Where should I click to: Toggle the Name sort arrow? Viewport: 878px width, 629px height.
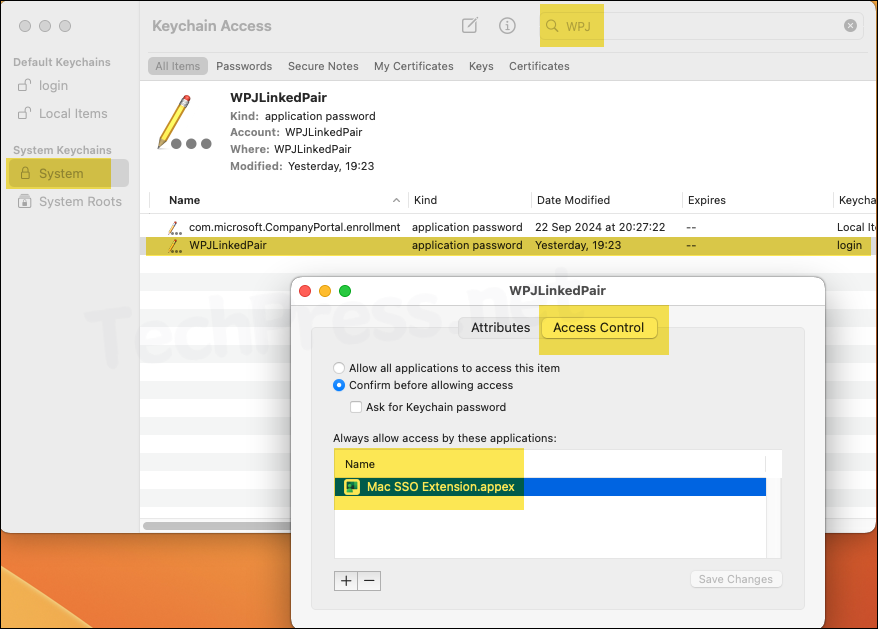point(396,200)
